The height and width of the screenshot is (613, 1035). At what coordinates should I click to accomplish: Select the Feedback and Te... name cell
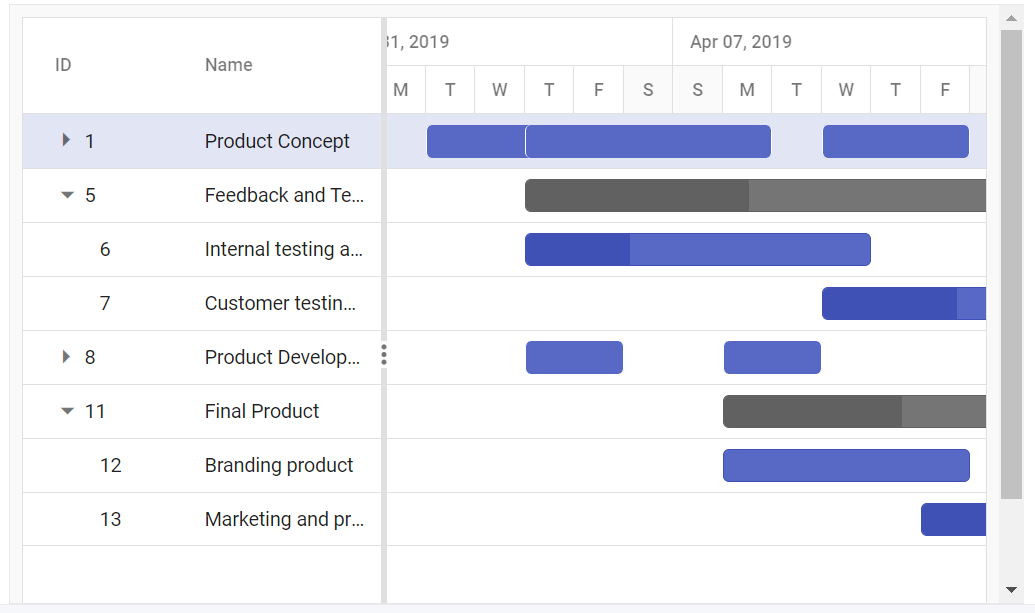pos(284,195)
